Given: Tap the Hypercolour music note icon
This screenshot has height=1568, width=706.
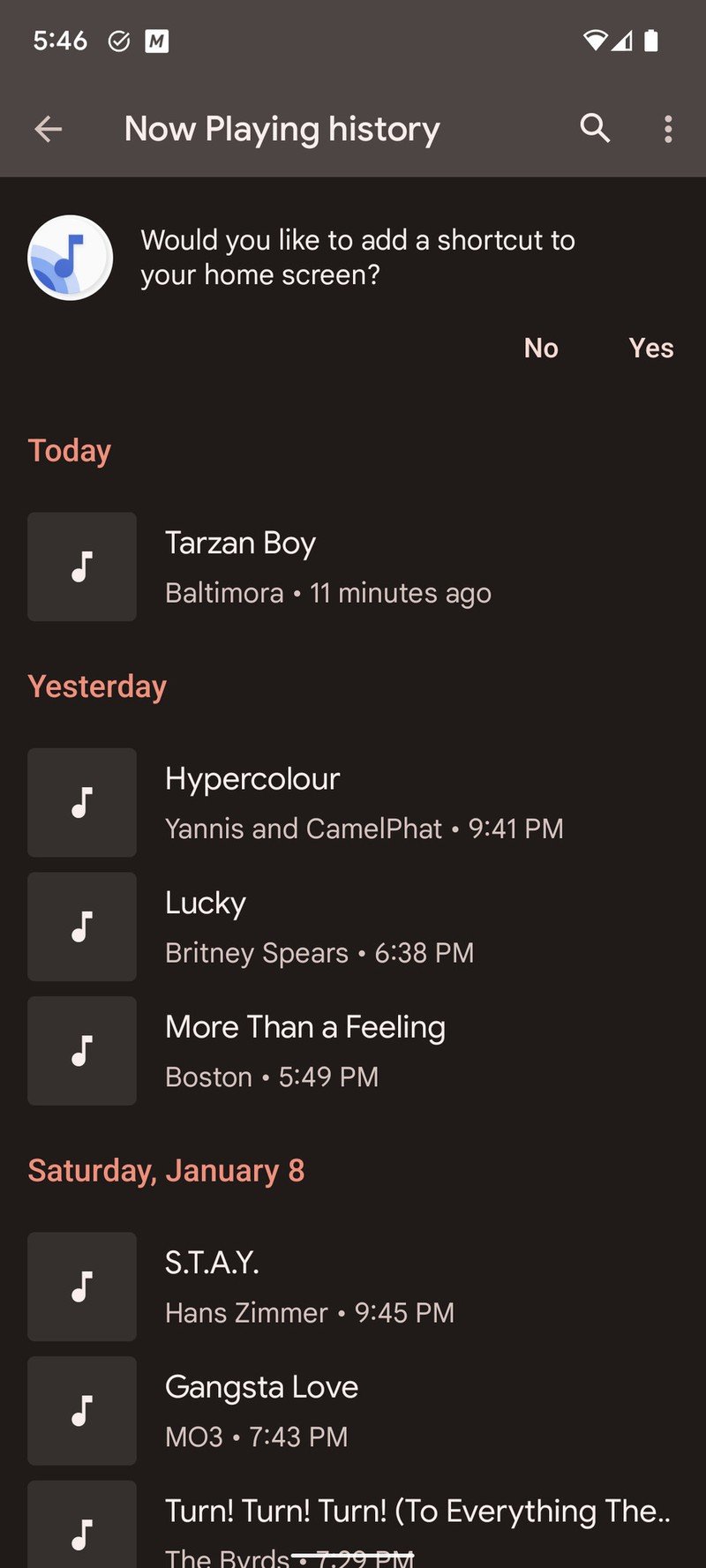Looking at the screenshot, I should tap(82, 803).
